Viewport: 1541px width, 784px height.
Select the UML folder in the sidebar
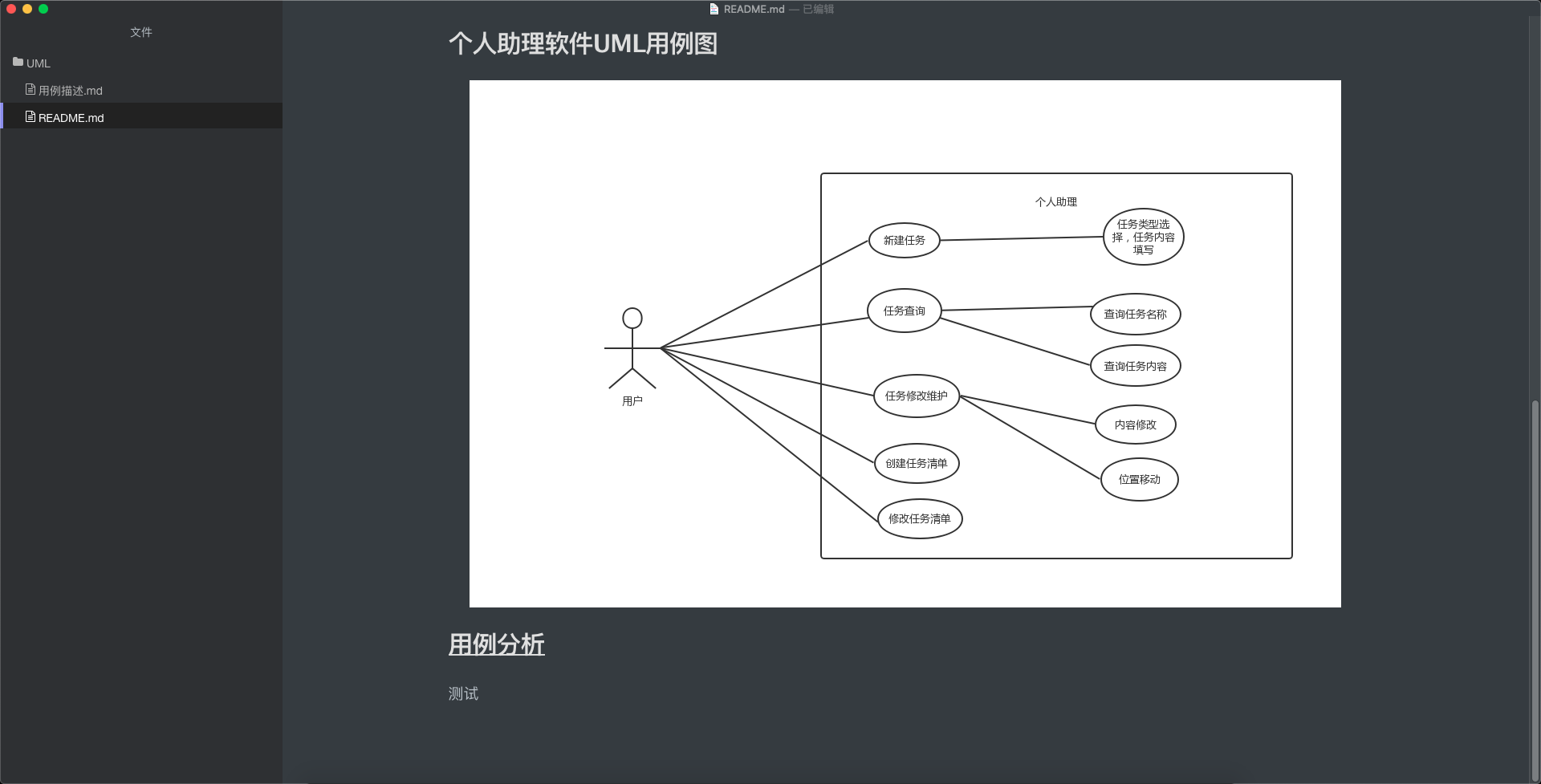tap(38, 63)
